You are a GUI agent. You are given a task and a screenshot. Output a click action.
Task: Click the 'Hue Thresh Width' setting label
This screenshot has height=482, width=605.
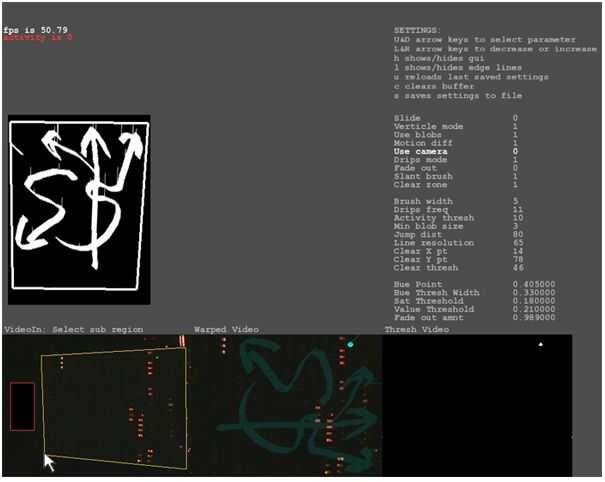tap(436, 293)
